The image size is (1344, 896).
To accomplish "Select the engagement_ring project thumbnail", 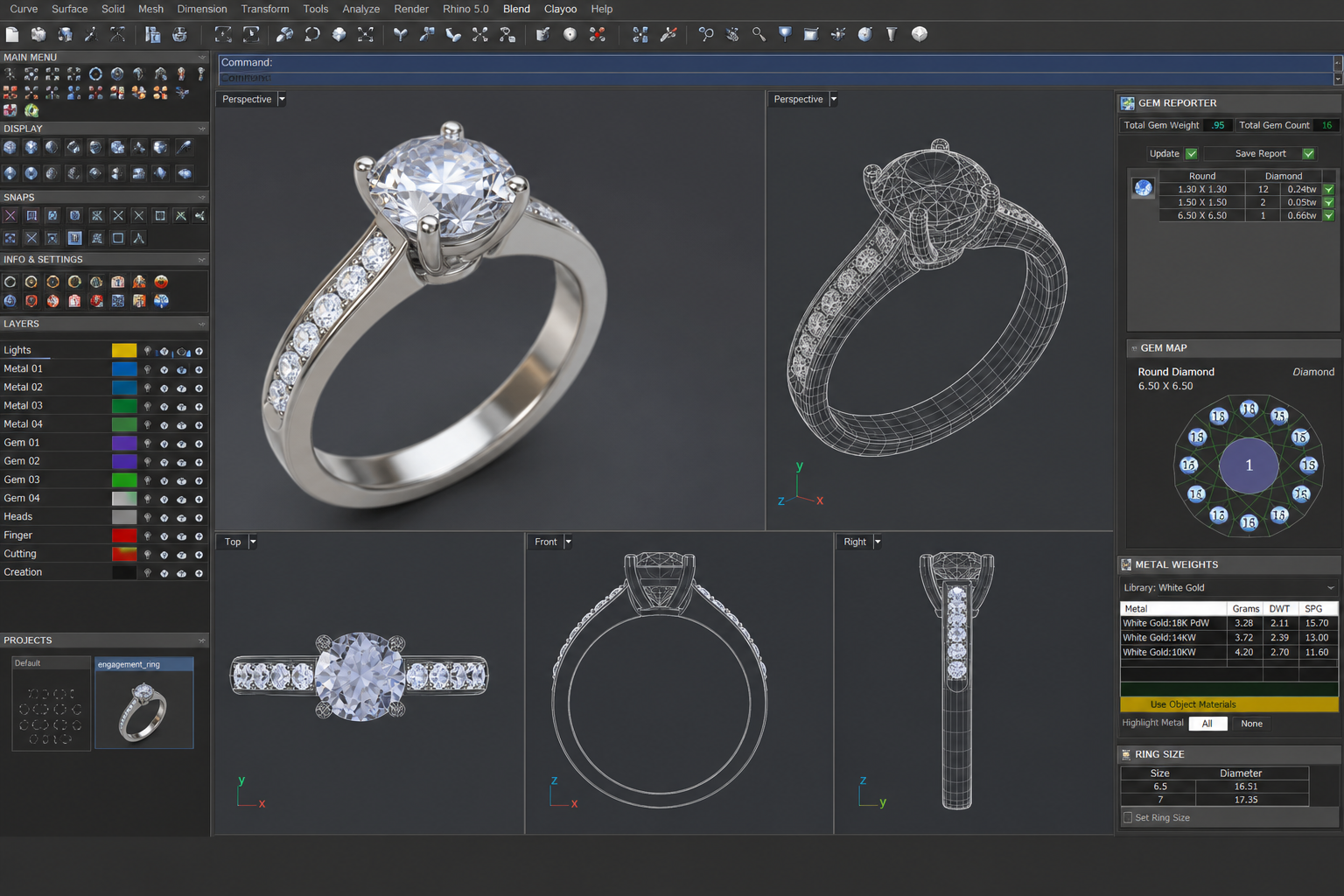I will (x=143, y=703).
